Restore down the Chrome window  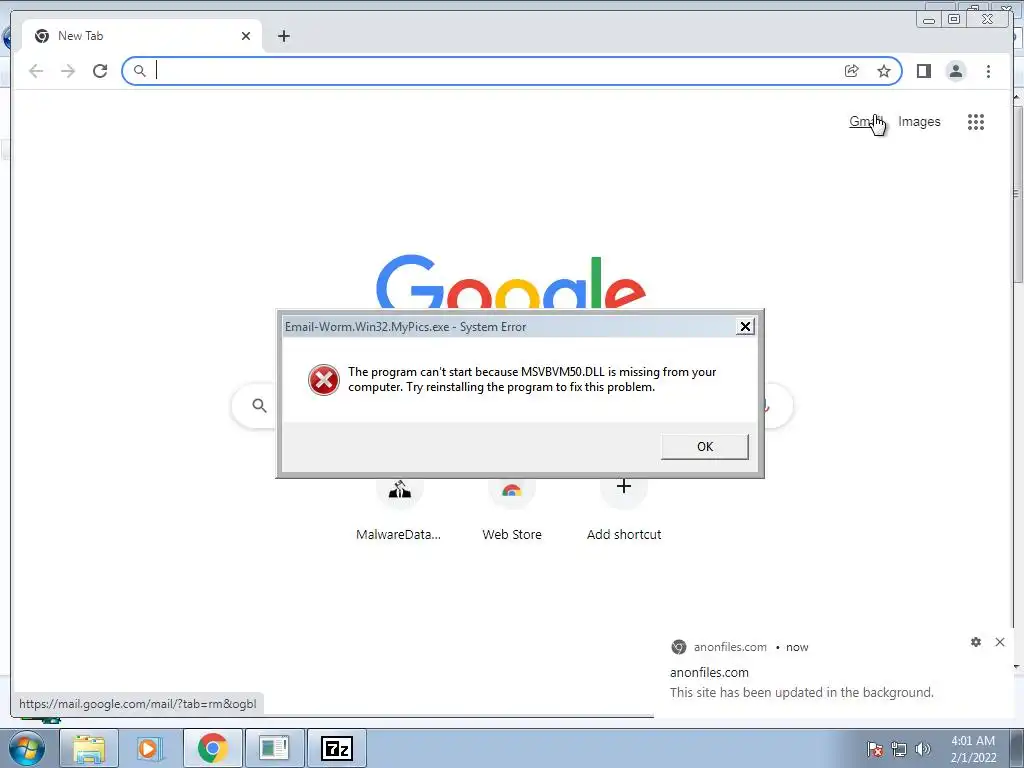[954, 19]
